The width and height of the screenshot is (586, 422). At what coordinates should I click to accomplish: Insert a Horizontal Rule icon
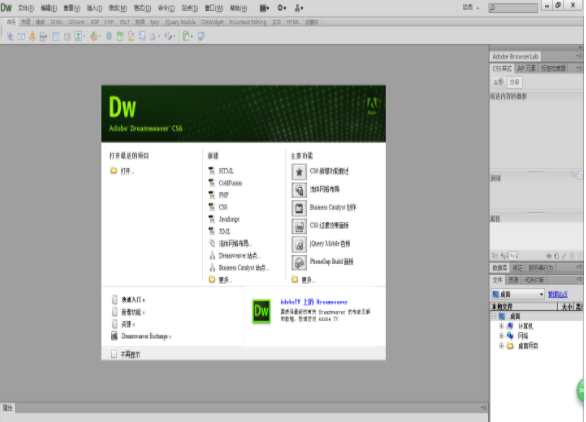coord(43,36)
